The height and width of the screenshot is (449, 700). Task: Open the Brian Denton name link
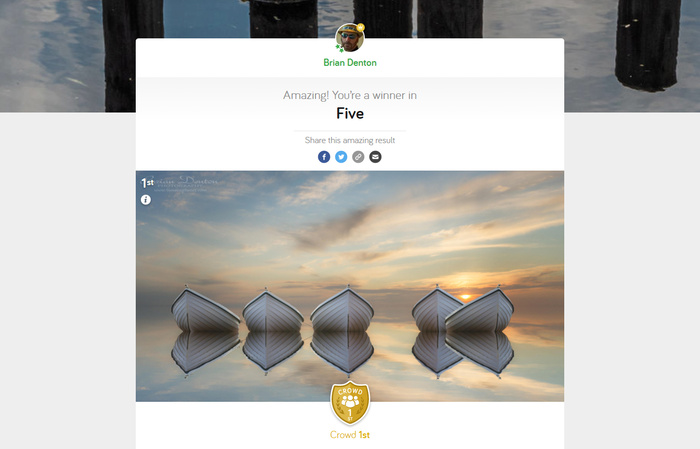pyautogui.click(x=350, y=62)
